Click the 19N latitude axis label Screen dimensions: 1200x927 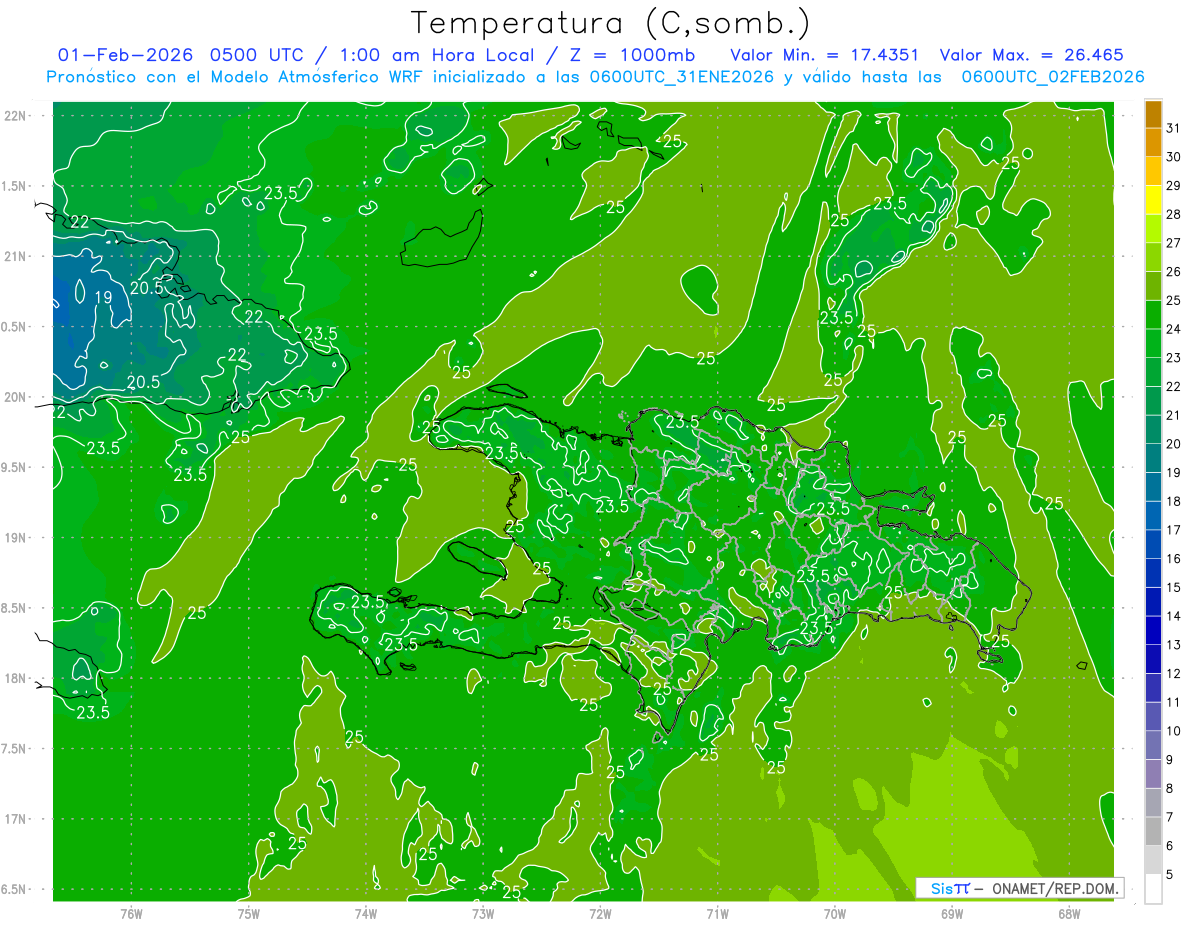point(16,537)
